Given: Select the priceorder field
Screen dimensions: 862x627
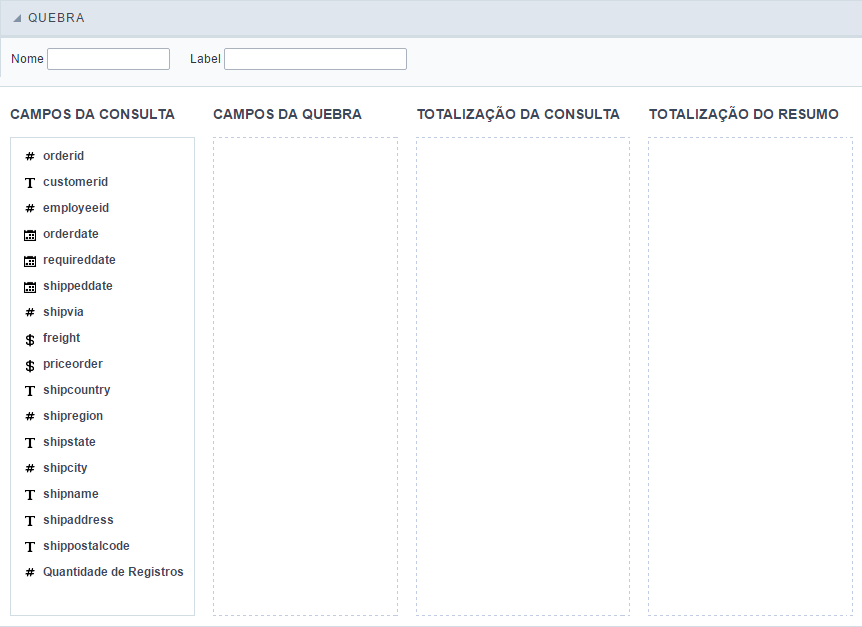Looking at the screenshot, I should tap(73, 364).
